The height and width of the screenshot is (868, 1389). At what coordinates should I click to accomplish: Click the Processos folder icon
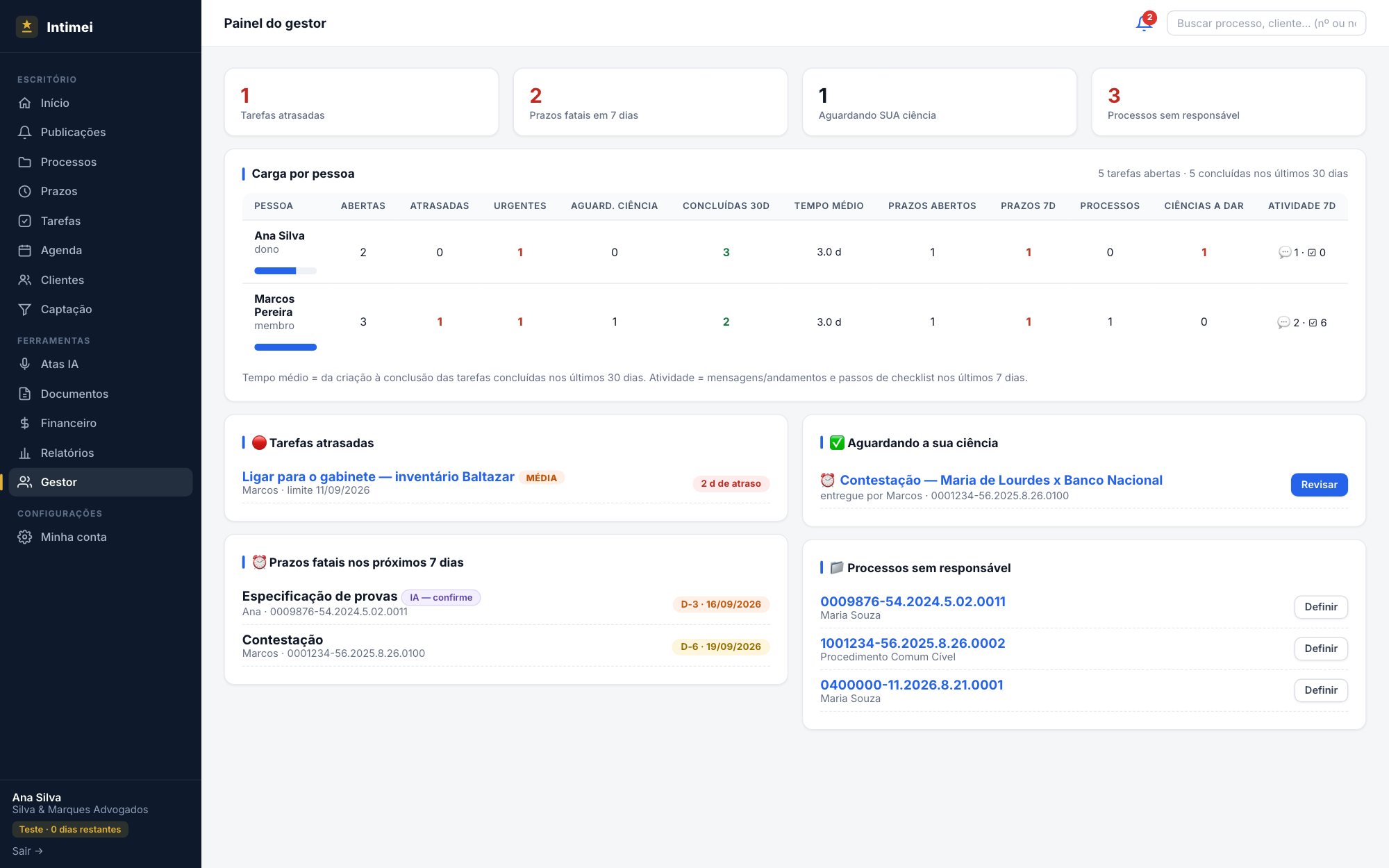pyautogui.click(x=25, y=162)
